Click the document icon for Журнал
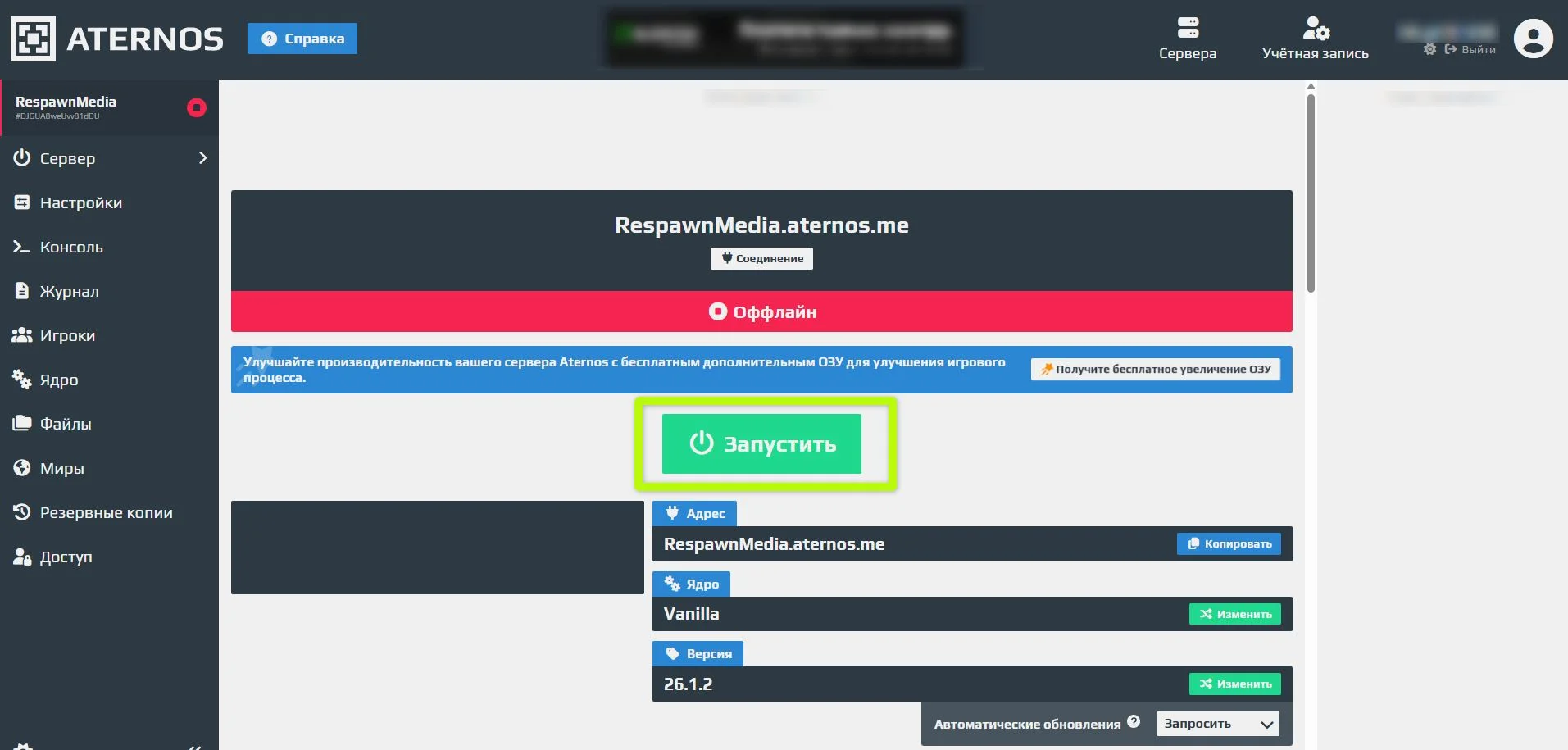Image resolution: width=1568 pixels, height=750 pixels. click(x=21, y=291)
